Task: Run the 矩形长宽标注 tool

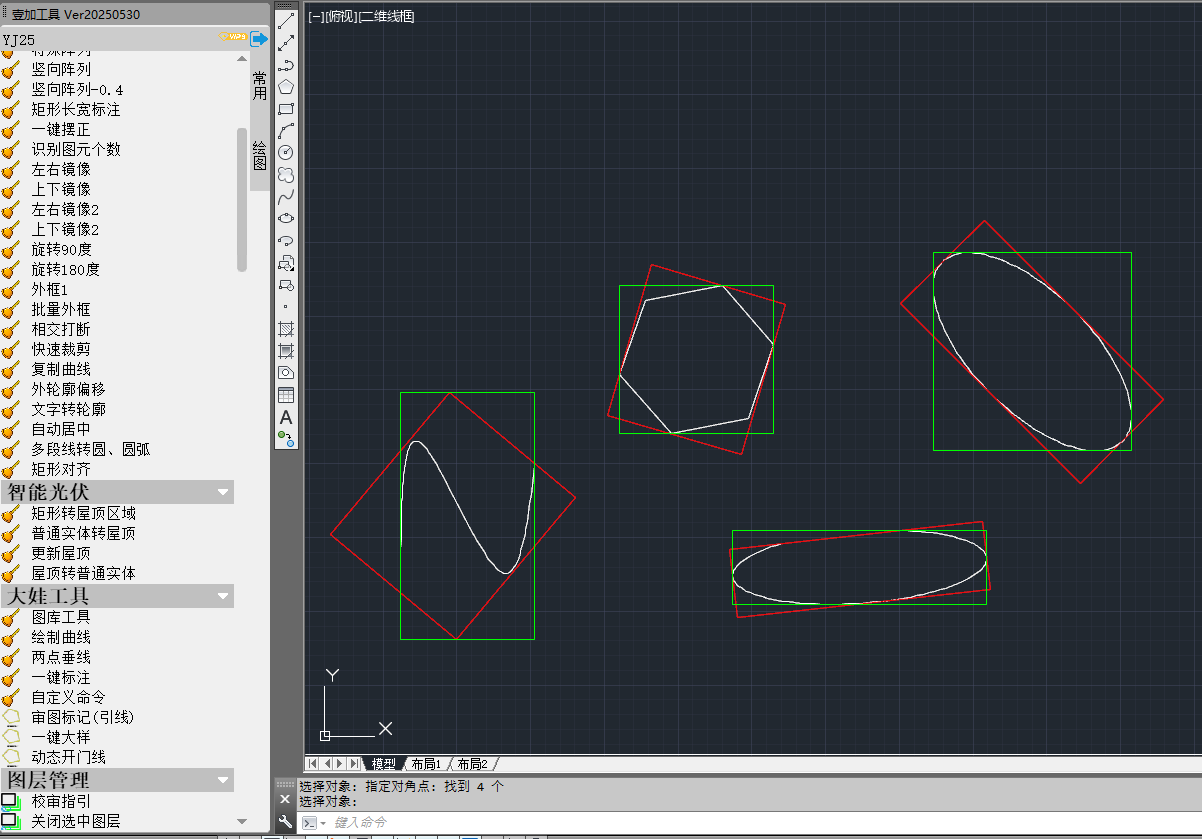Action: [76, 109]
